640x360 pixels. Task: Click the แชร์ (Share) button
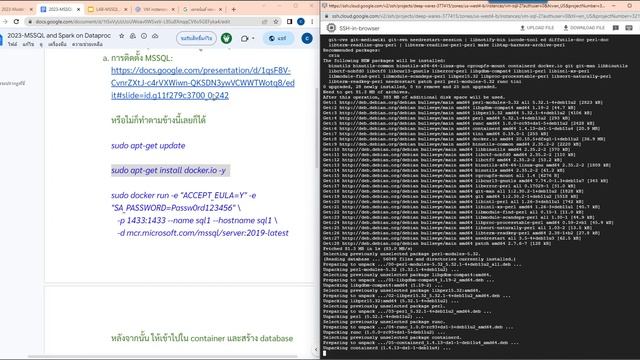pyautogui.click(x=278, y=38)
